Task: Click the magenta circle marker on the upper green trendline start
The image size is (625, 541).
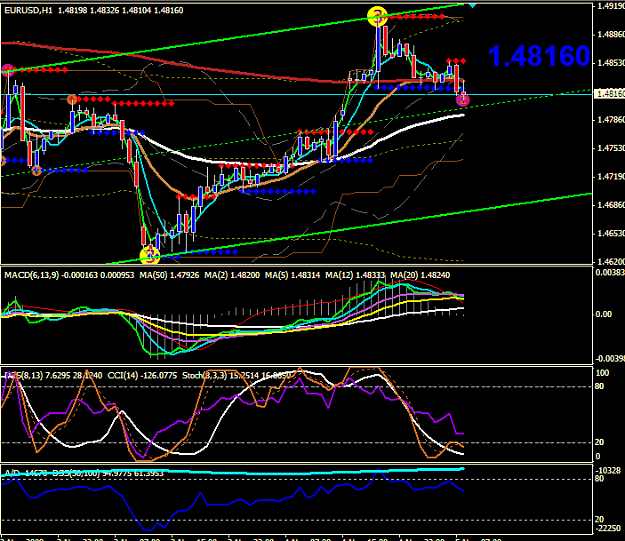Action: pyautogui.click(x=8, y=70)
